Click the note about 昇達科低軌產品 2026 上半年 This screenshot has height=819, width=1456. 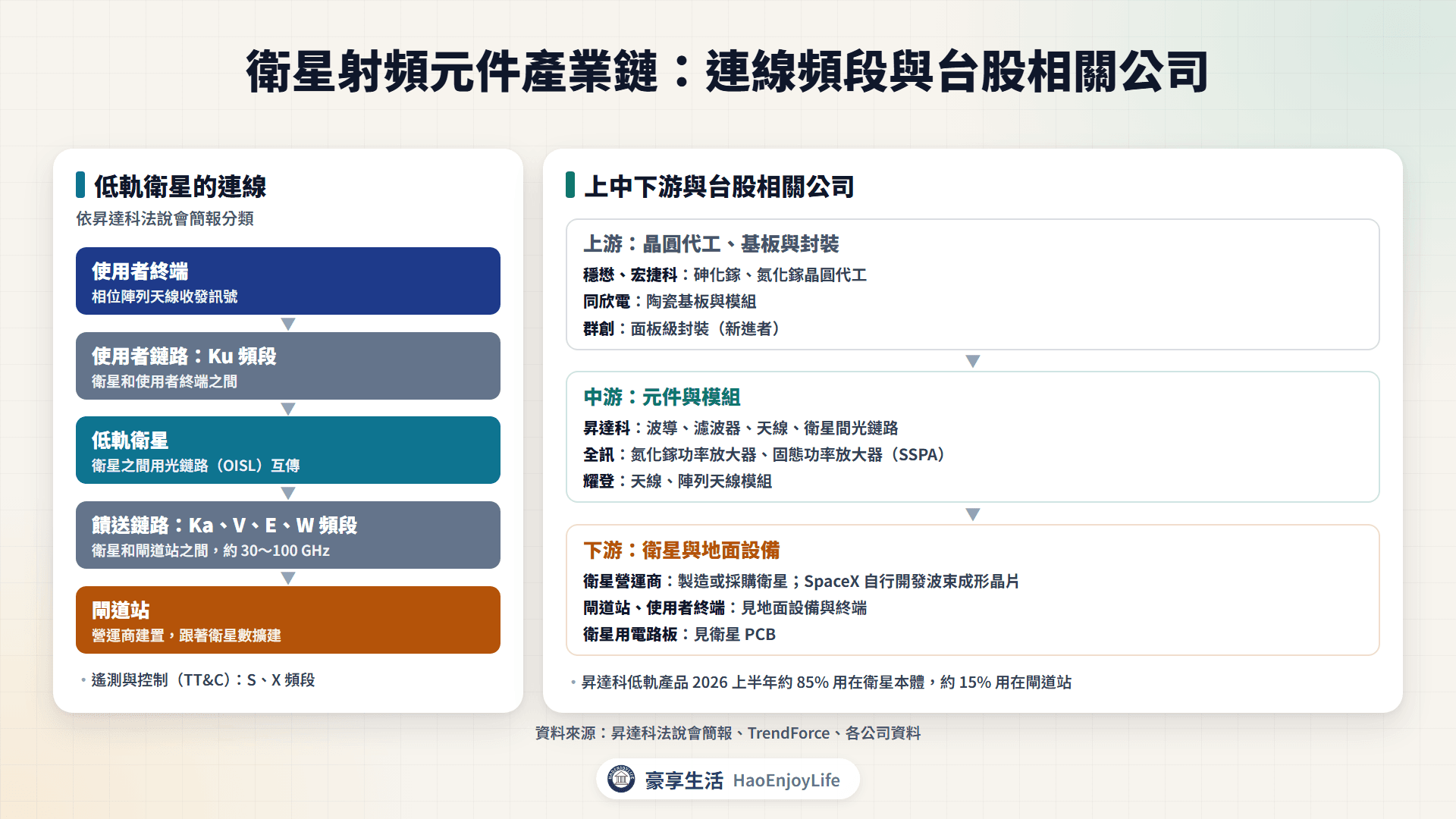coord(826,682)
